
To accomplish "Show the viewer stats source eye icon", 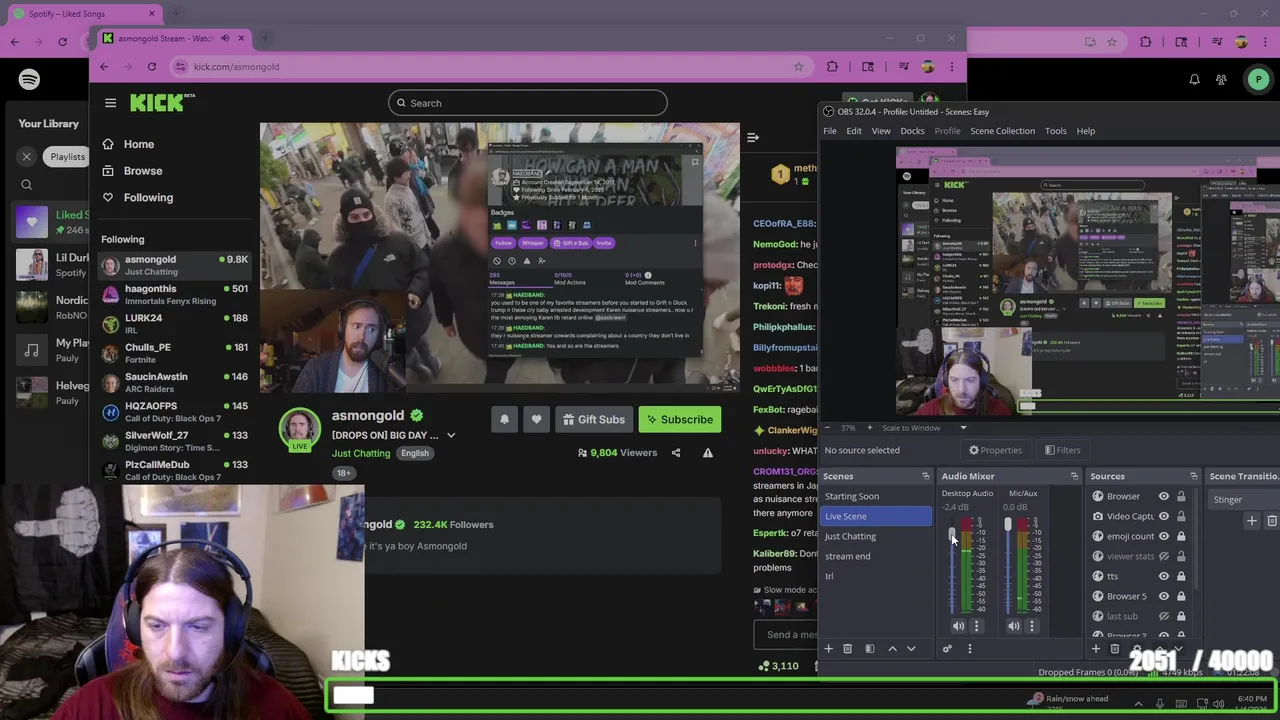I will [1164, 556].
